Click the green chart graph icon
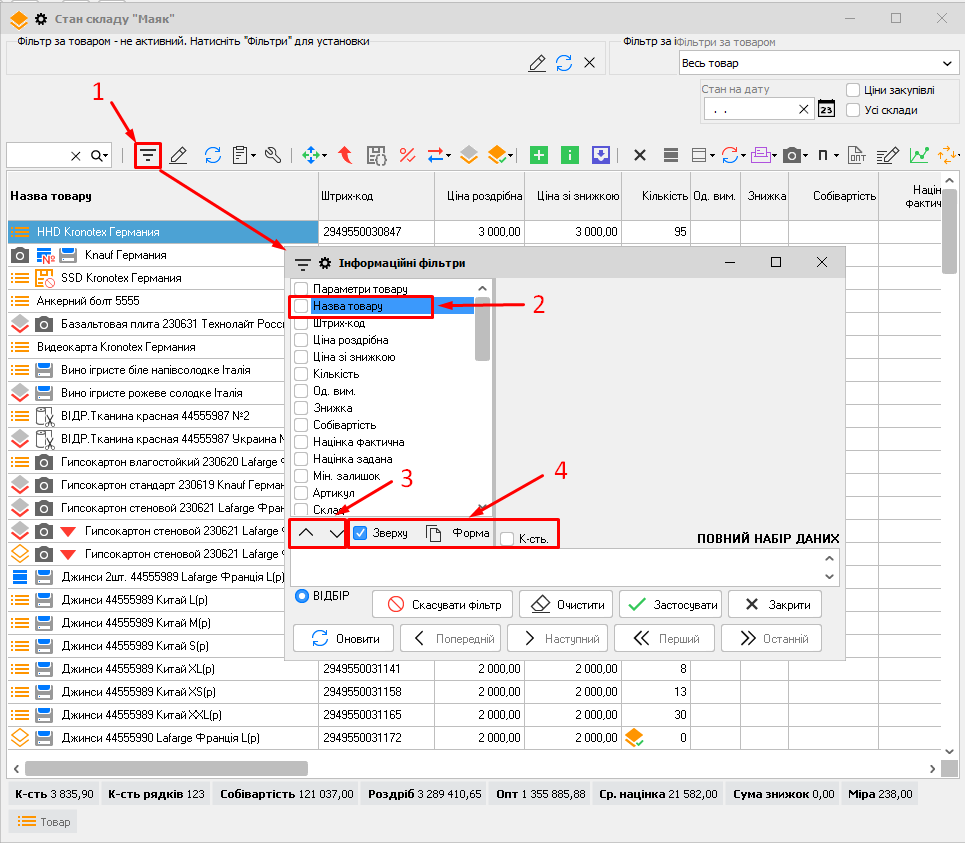Viewport: 965px width, 843px height. (917, 155)
